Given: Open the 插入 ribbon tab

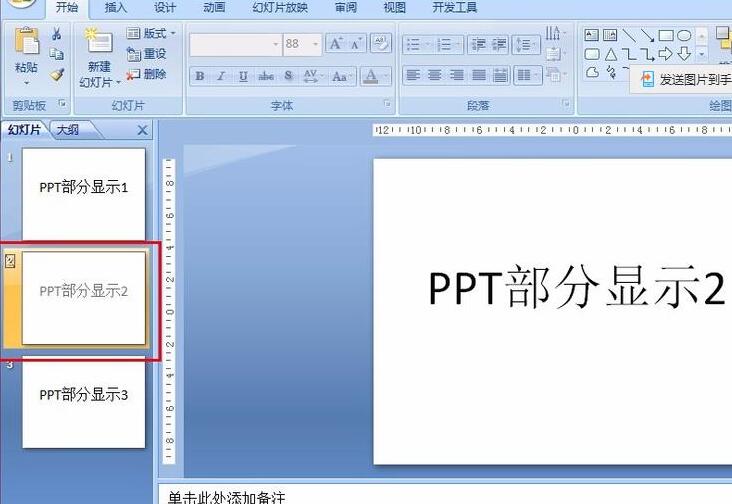Looking at the screenshot, I should [x=116, y=7].
